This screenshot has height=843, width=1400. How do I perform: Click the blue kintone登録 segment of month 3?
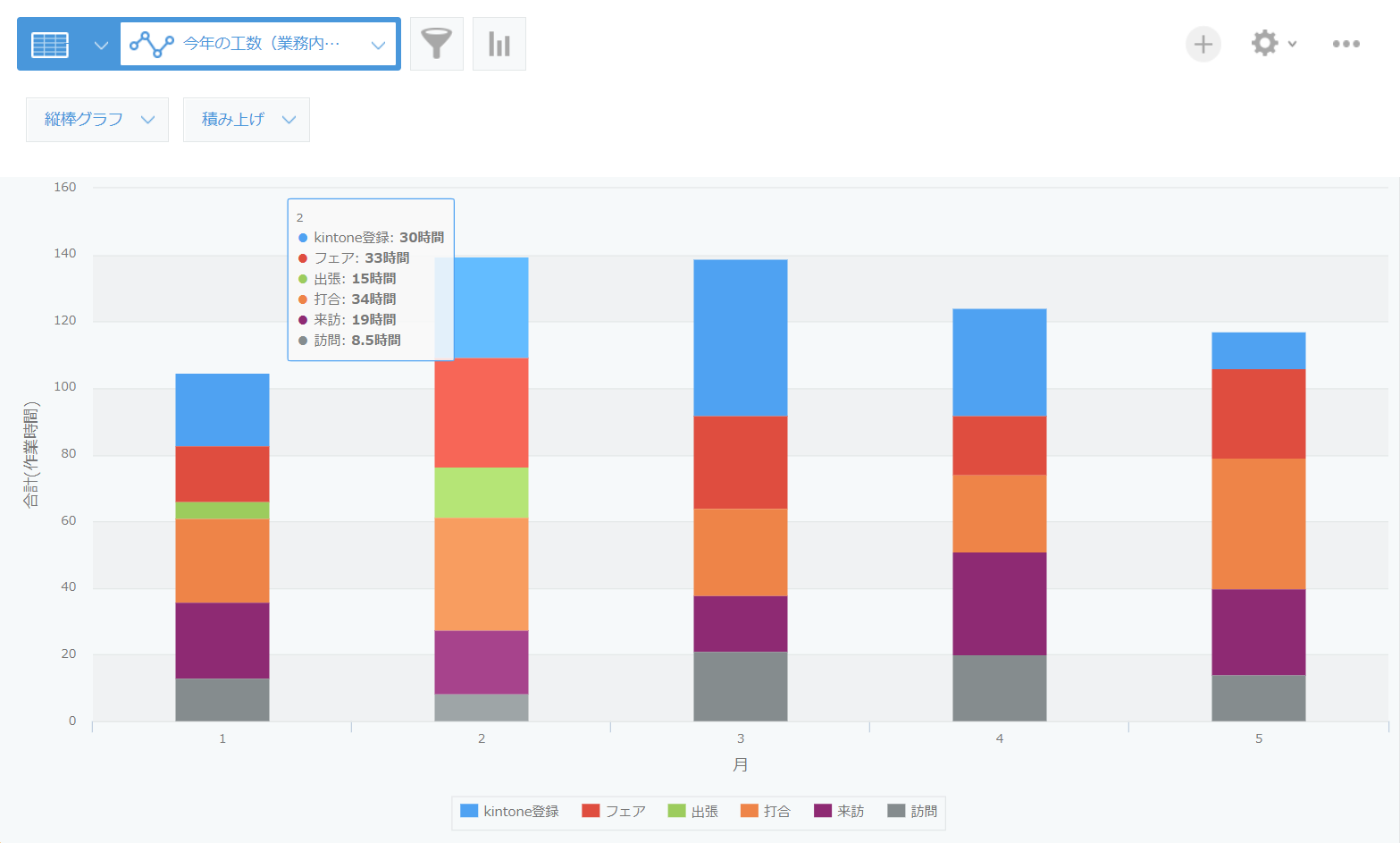(x=740, y=338)
